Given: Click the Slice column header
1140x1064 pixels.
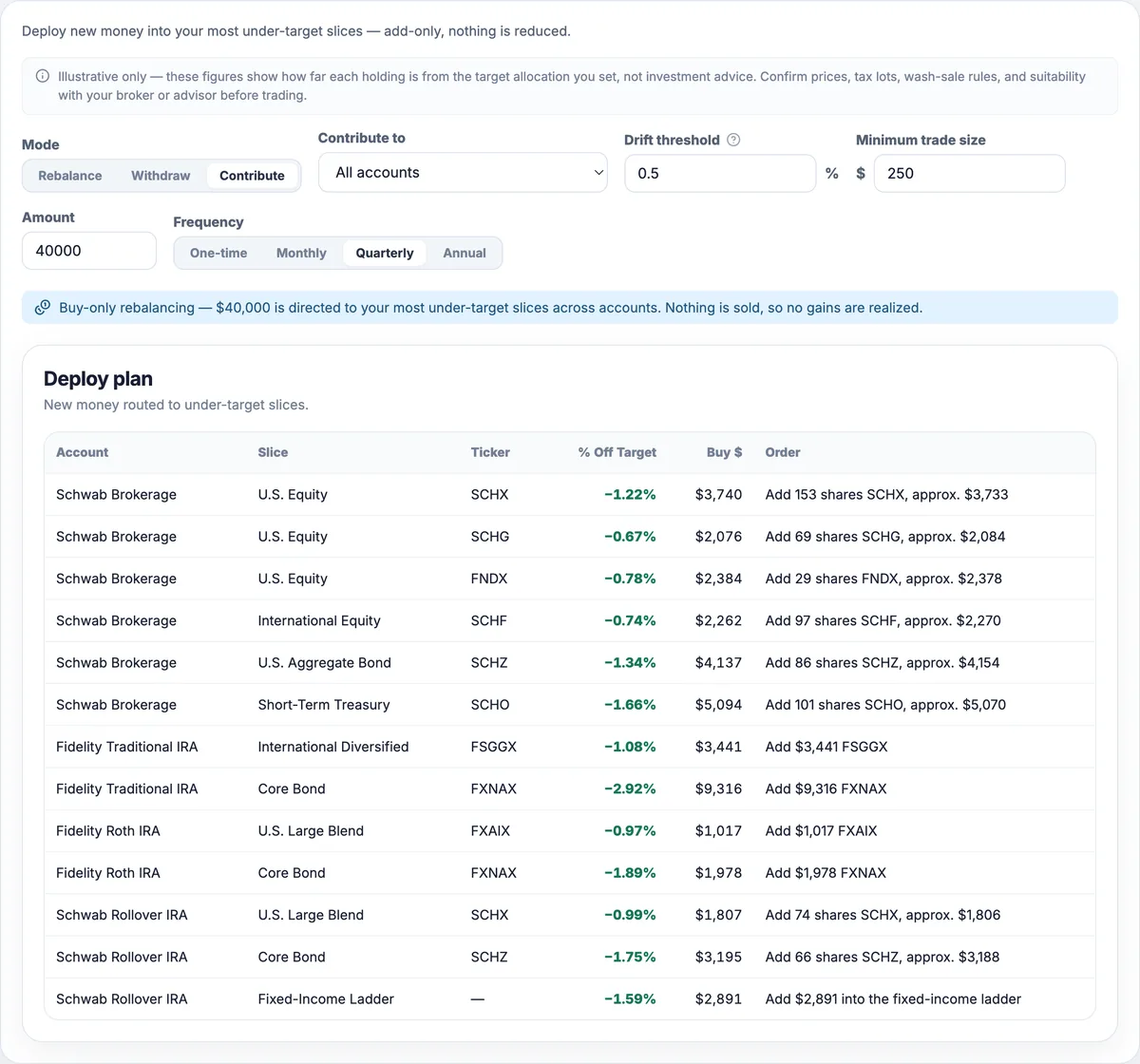Looking at the screenshot, I should 273,453.
